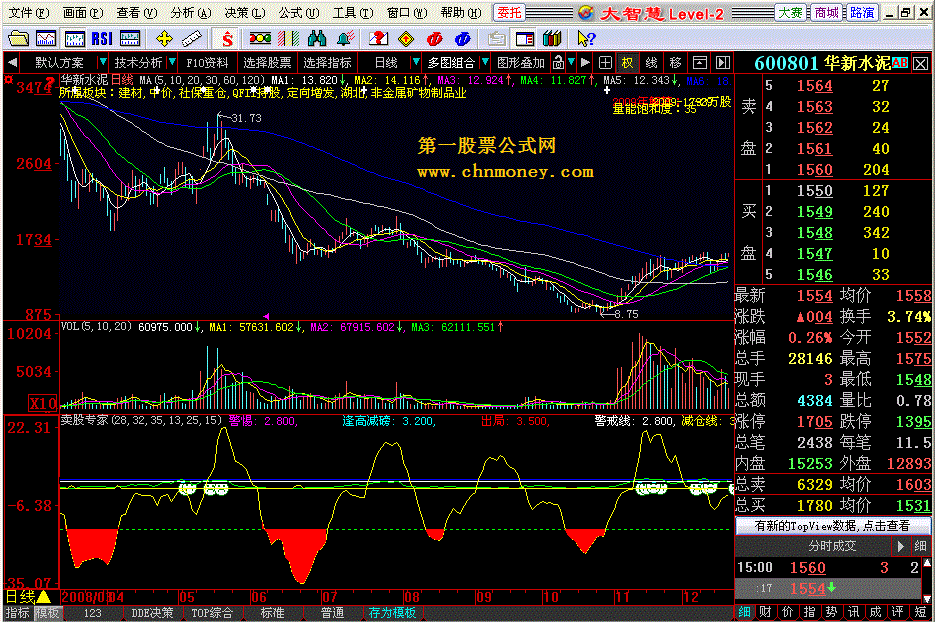Click the red circular info icon
Viewport: 935px width, 622px height.
(435, 39)
